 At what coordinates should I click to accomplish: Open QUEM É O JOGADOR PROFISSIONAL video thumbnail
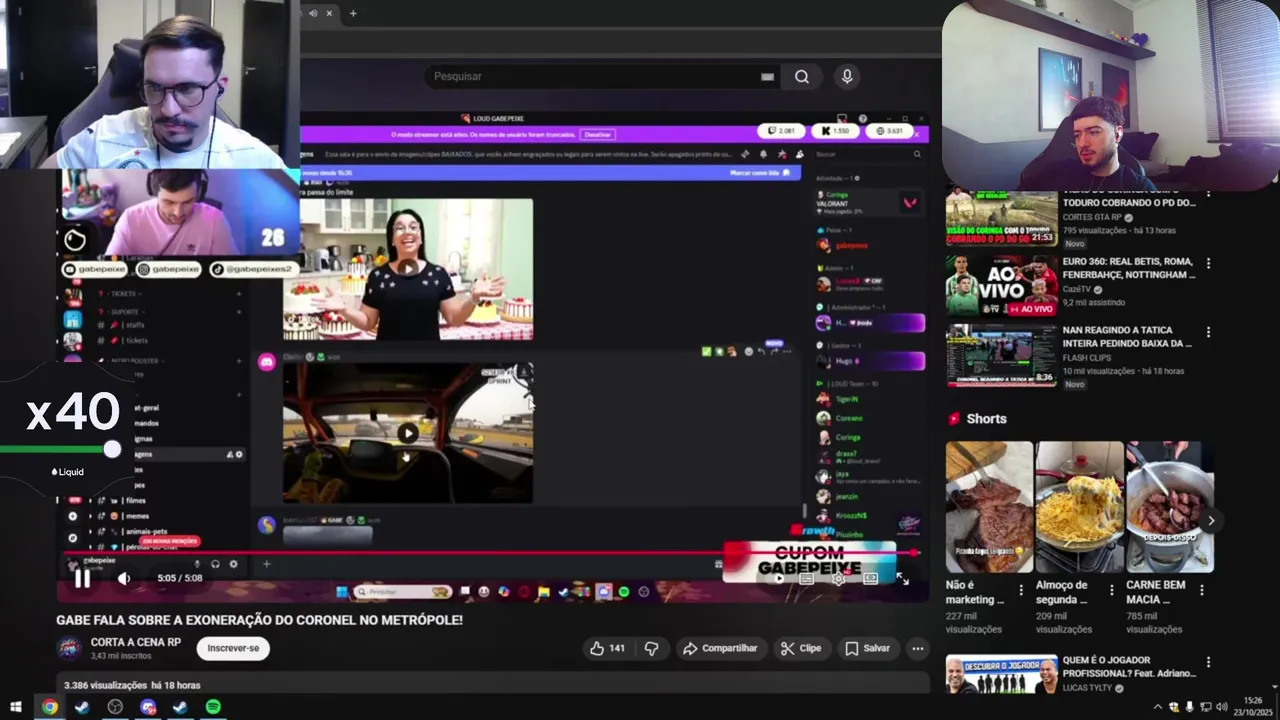tap(1001, 674)
